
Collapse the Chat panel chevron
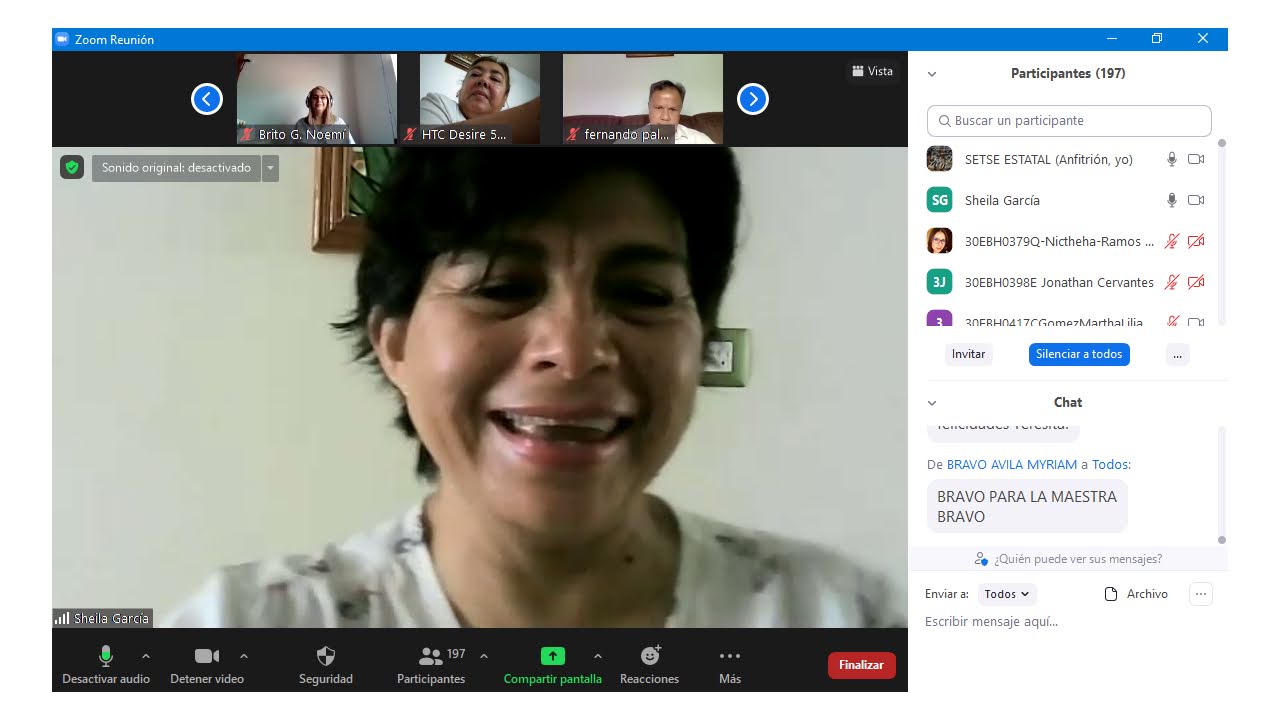click(932, 403)
